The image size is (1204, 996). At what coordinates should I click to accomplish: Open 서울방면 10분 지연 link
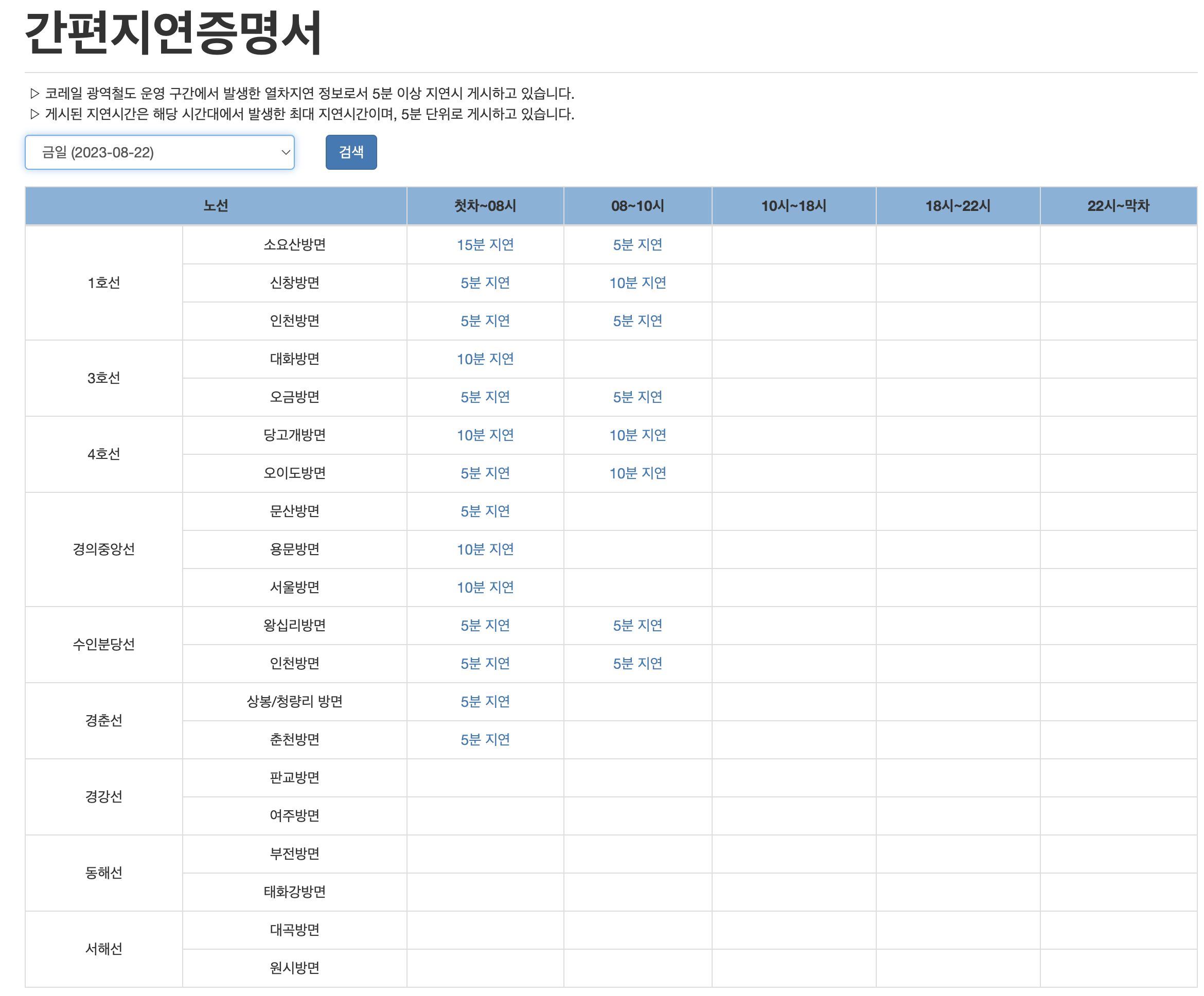point(485,587)
